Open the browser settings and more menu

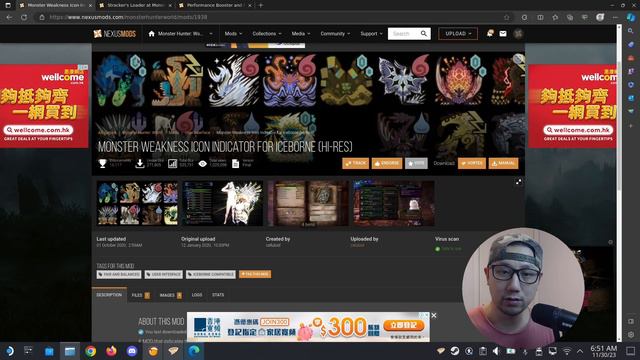[x=615, y=18]
